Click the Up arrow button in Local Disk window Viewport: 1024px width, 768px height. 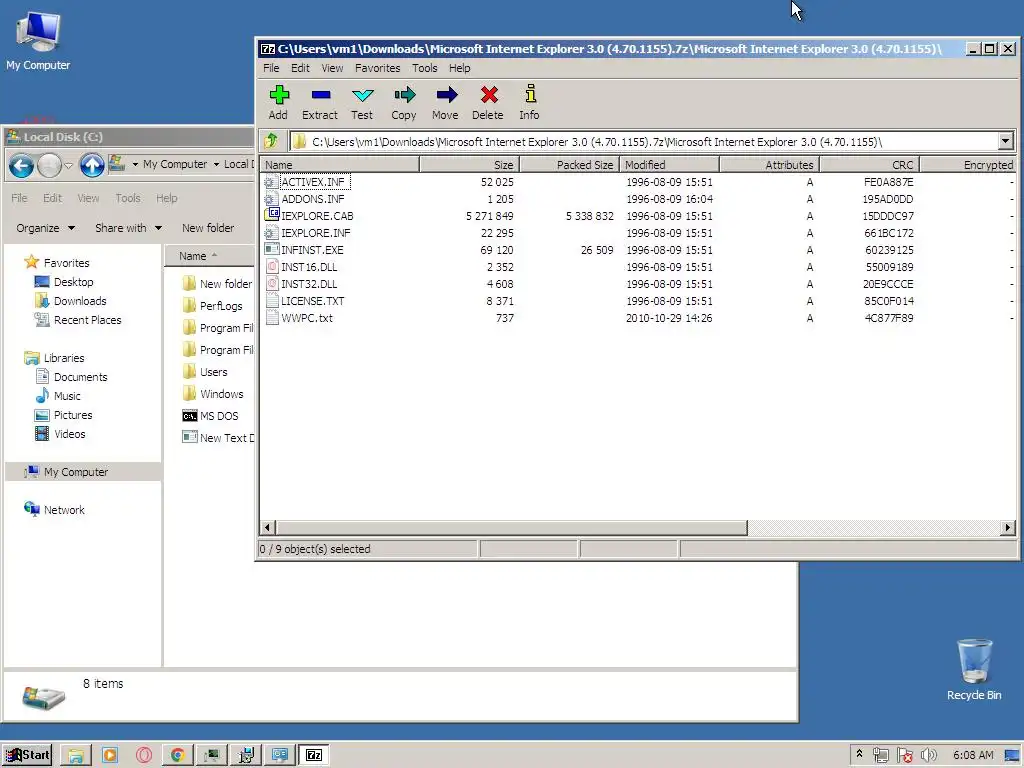(x=92, y=166)
